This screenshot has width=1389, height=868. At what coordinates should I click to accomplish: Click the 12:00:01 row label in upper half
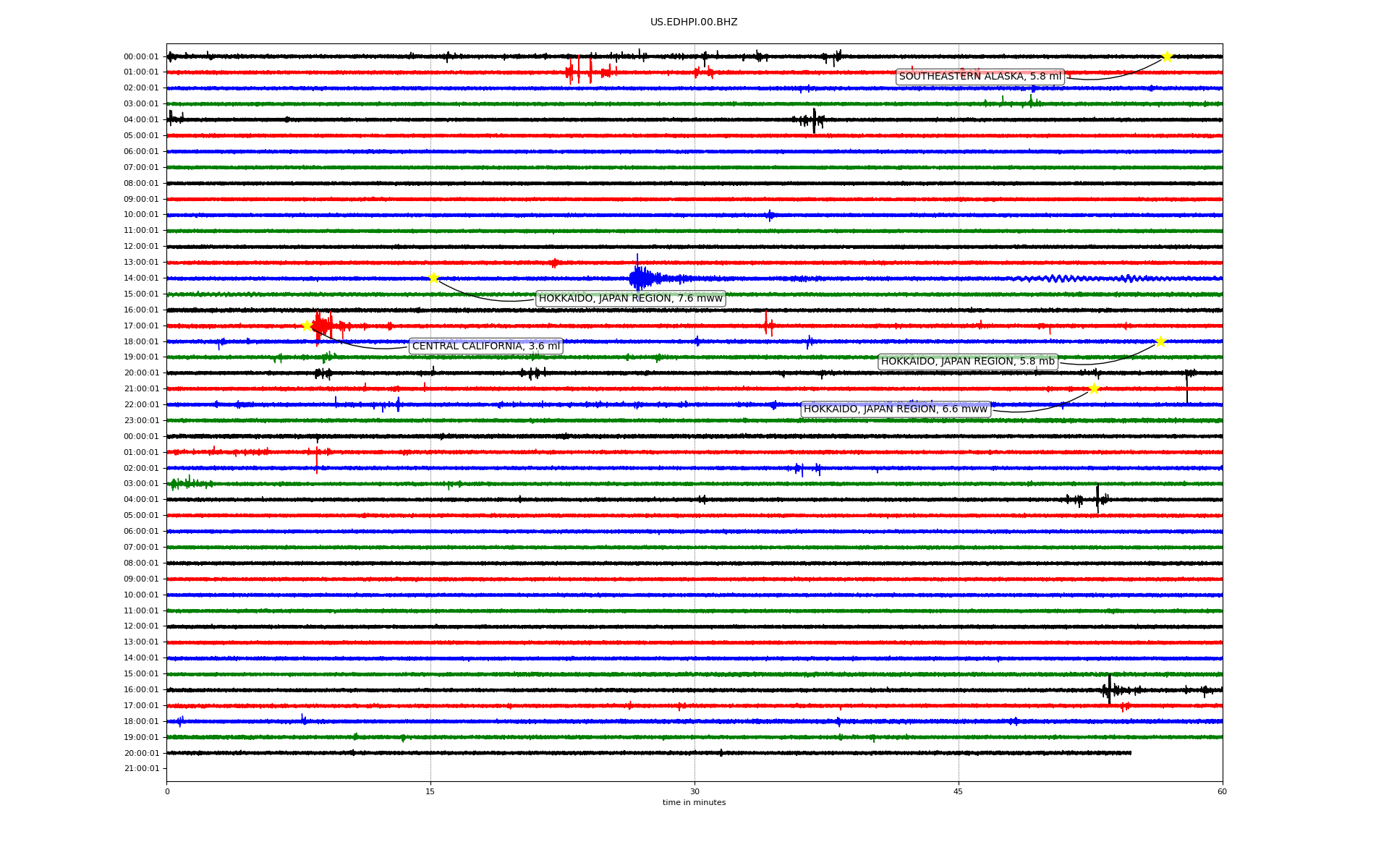point(141,247)
